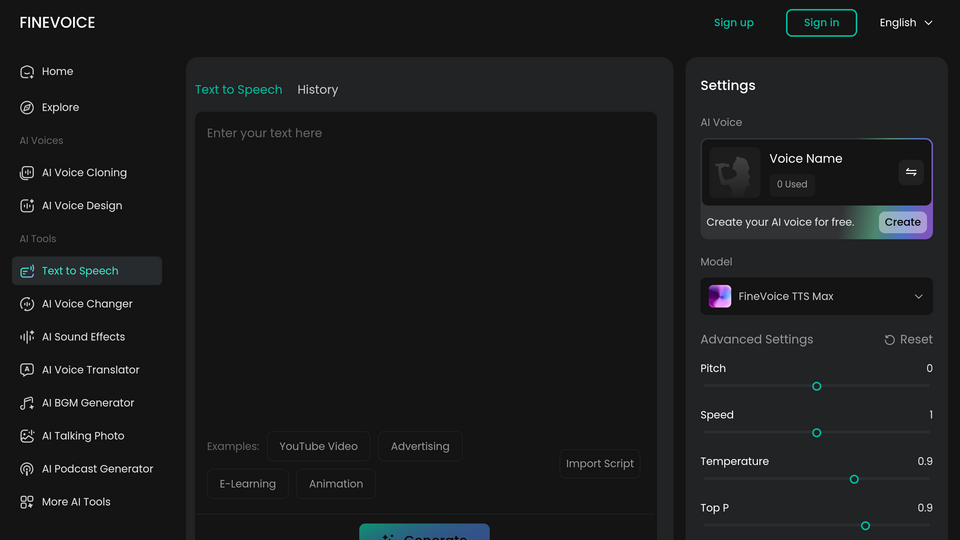Click the AI Voice Changer icon
This screenshot has height=540, width=960.
[x=27, y=304]
